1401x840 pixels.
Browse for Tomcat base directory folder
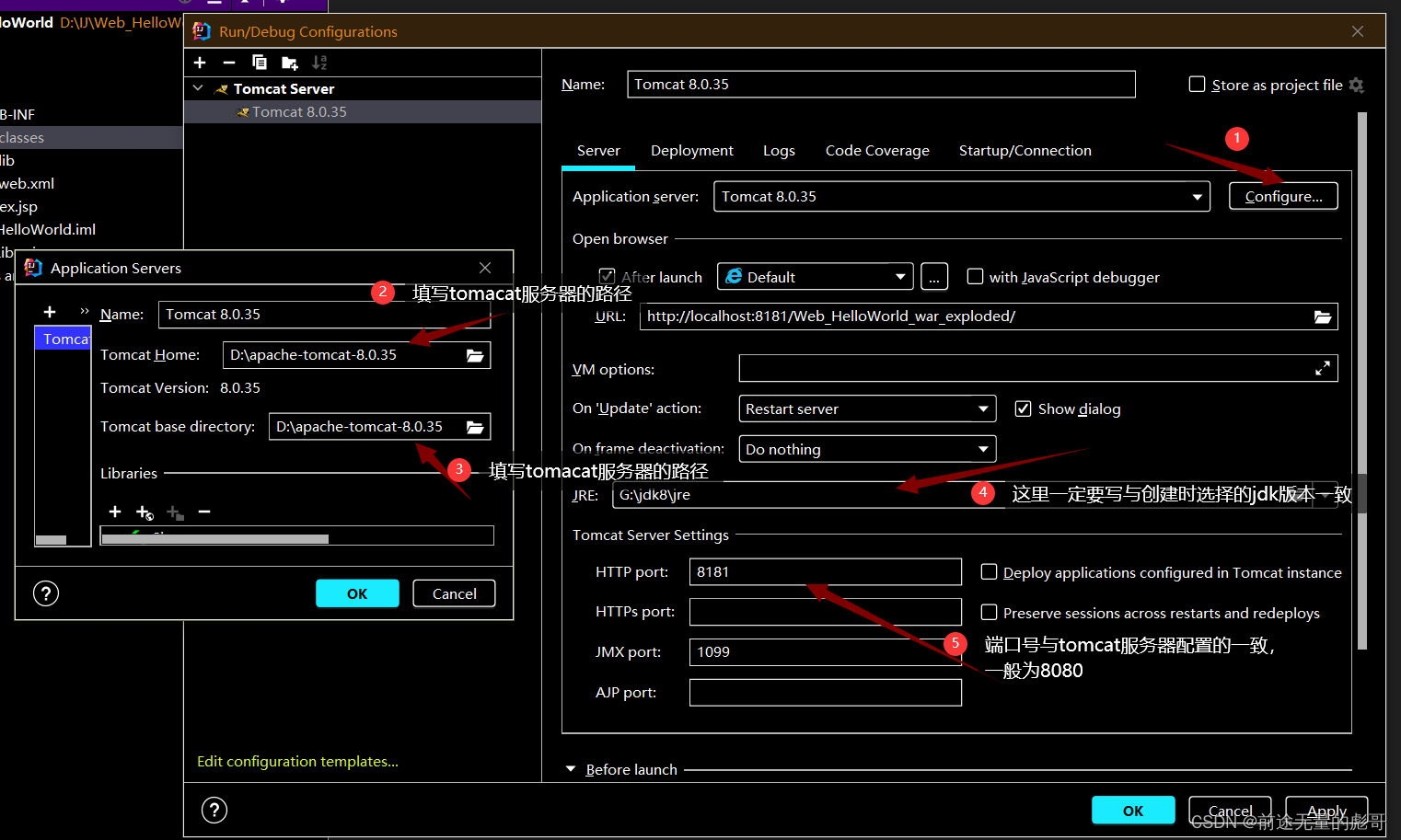point(475,427)
